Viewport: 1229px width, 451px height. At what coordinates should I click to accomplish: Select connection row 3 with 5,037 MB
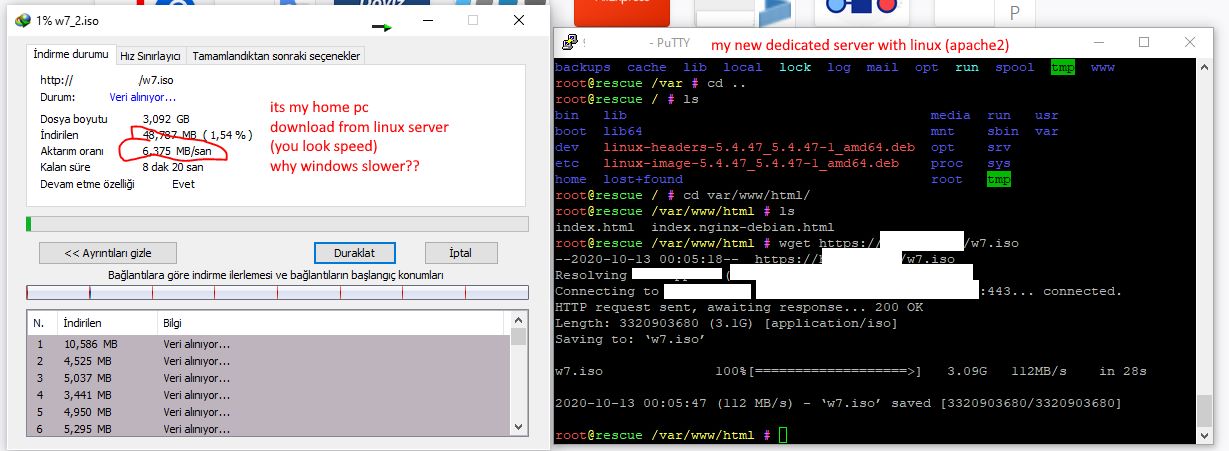point(269,378)
